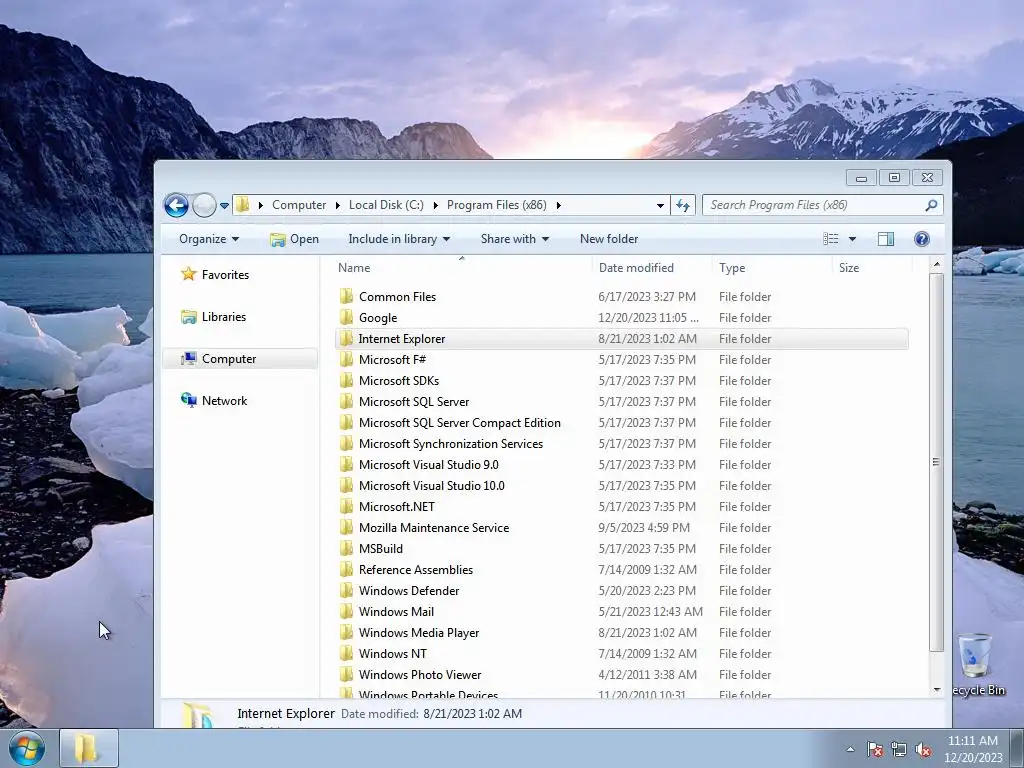Select the Windows Mail folder name
1024x768 pixels.
coord(396,612)
